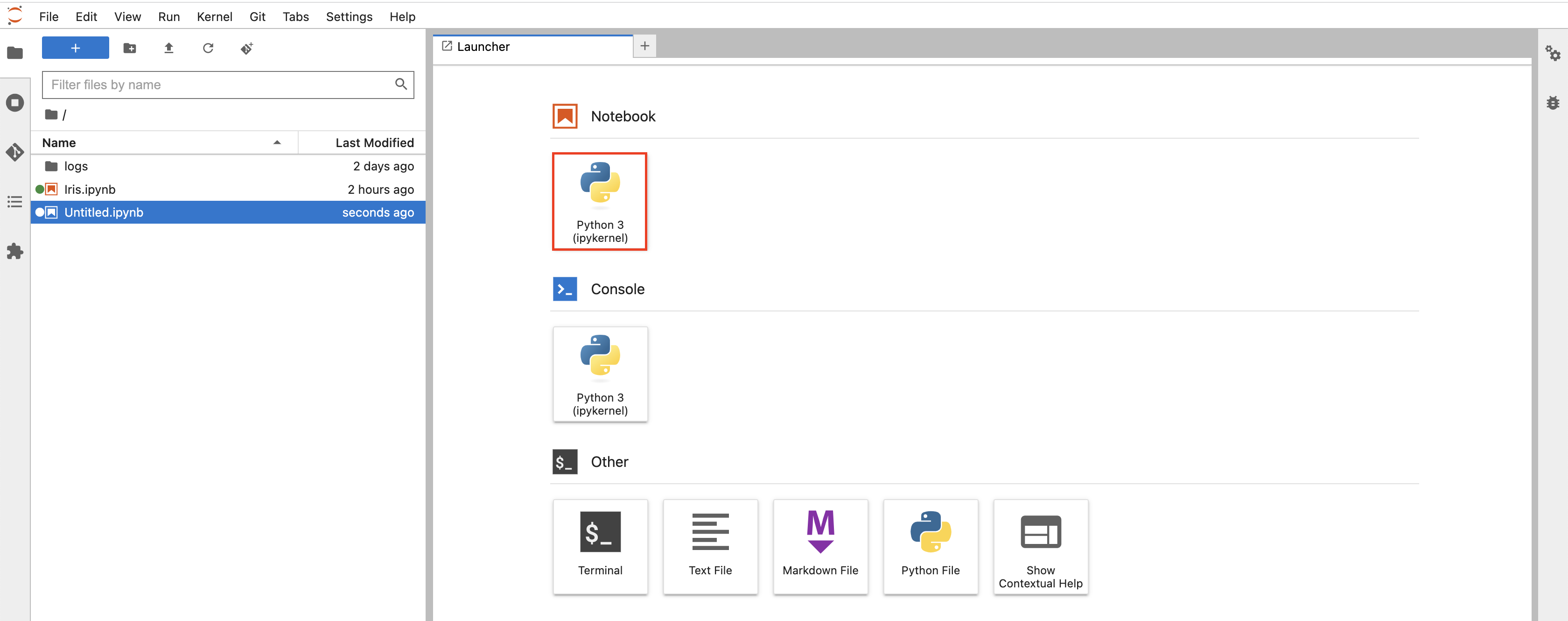Create a new Markdown File
Image resolution: width=1568 pixels, height=621 pixels.
pyautogui.click(x=820, y=546)
